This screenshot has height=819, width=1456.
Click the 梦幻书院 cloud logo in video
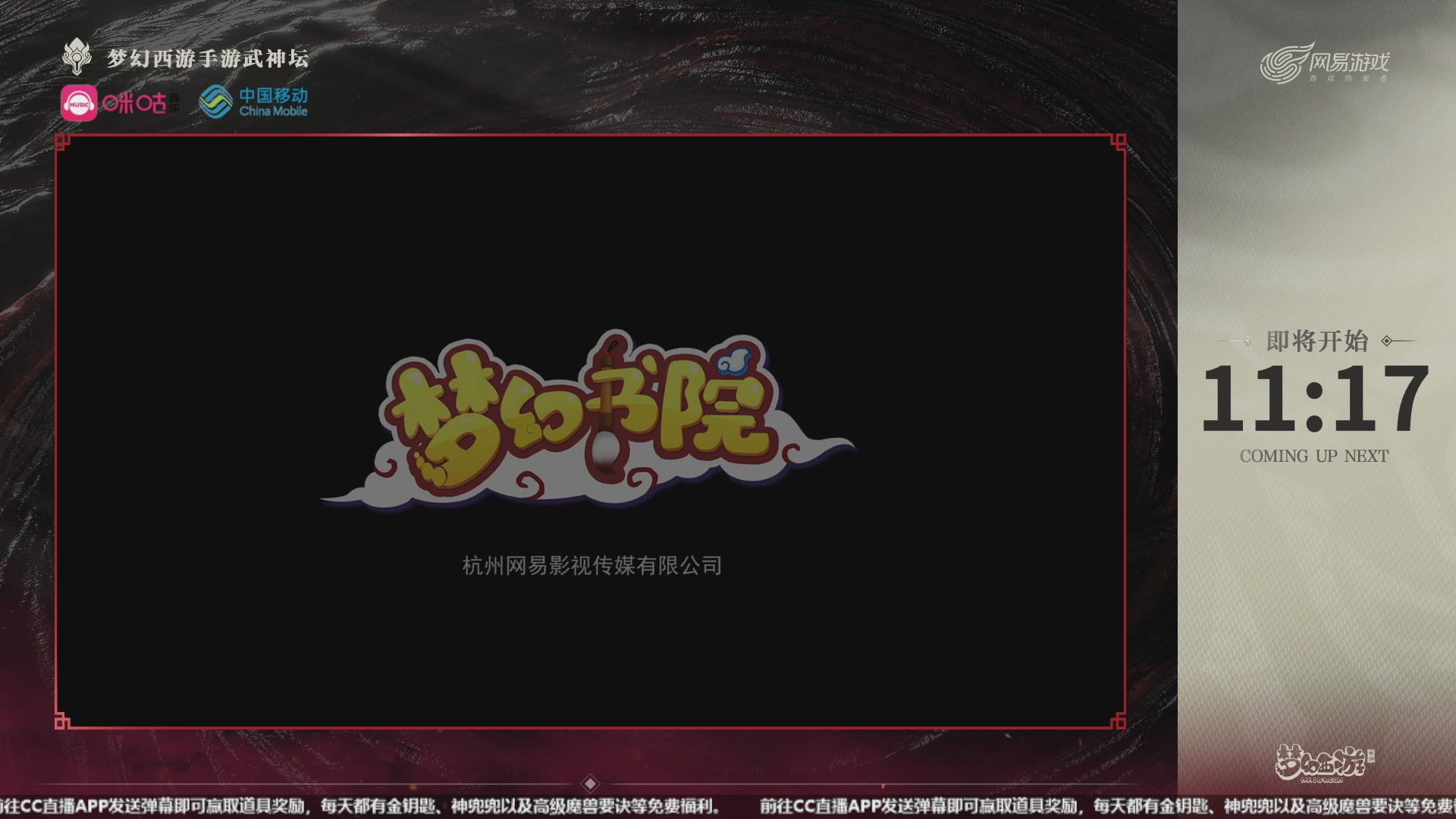coord(588,419)
